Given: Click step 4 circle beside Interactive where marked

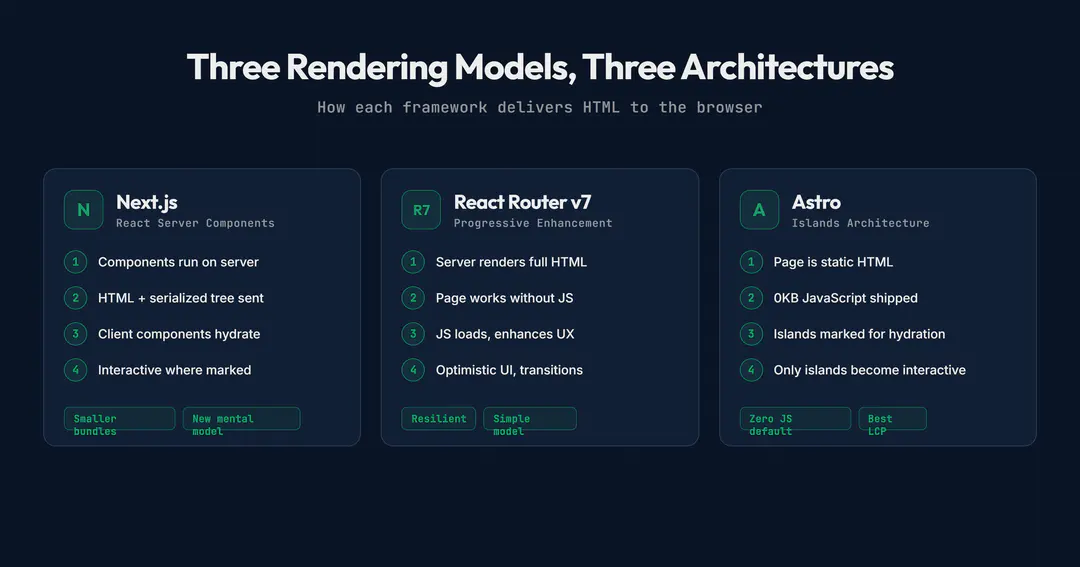Looking at the screenshot, I should click(76, 370).
